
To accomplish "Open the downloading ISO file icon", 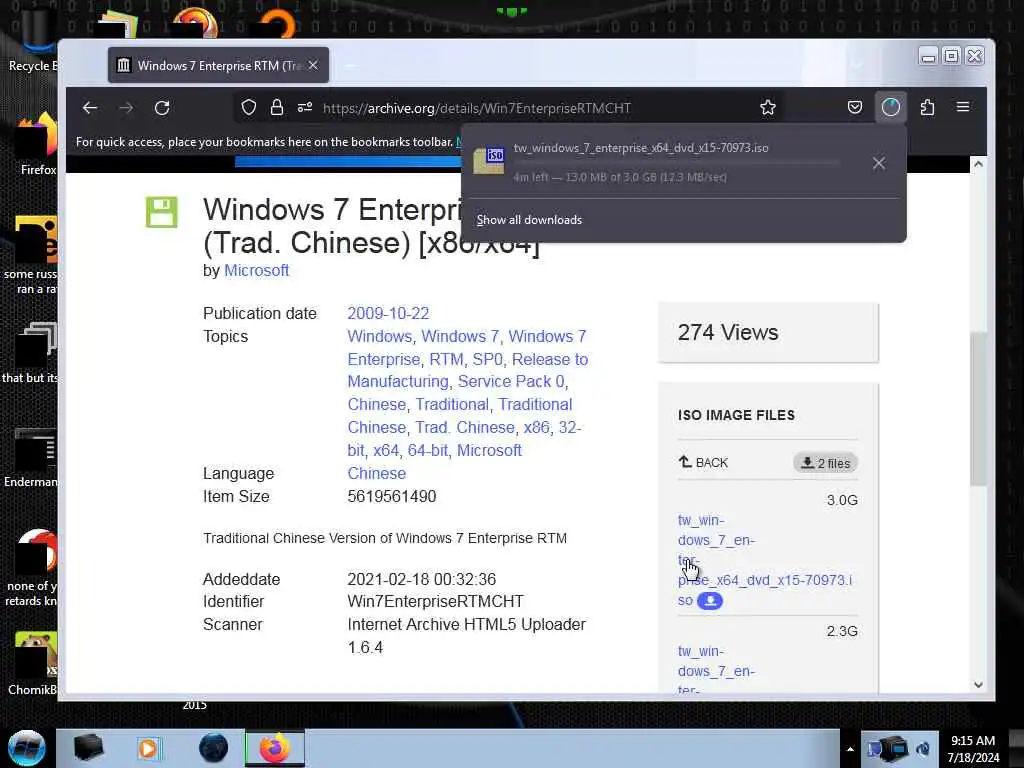I will coord(489,161).
